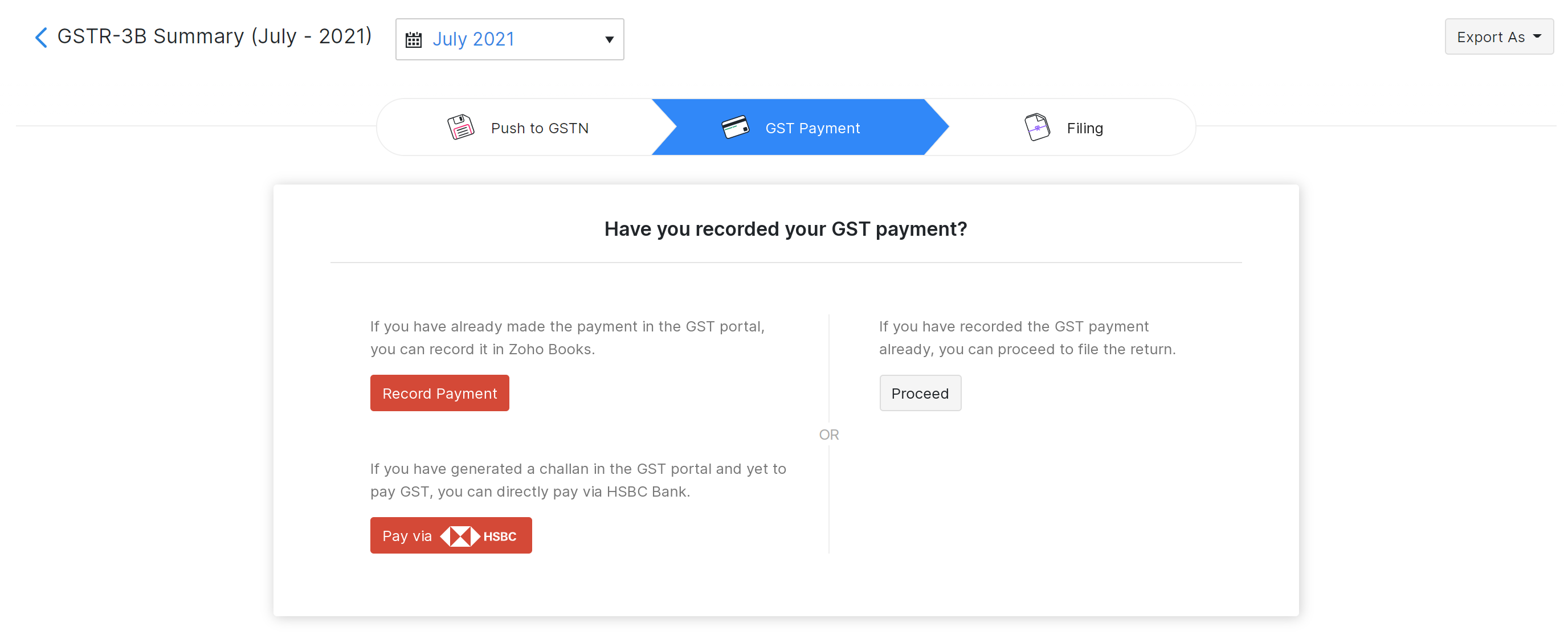
Task: Click the challan payment description text
Action: (578, 480)
